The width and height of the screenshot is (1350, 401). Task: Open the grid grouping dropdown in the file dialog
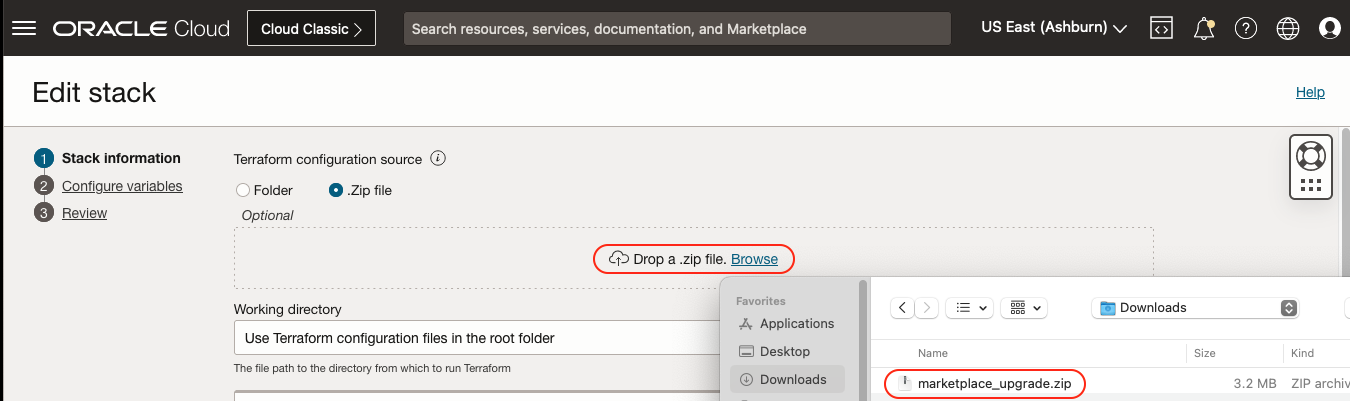click(1025, 308)
